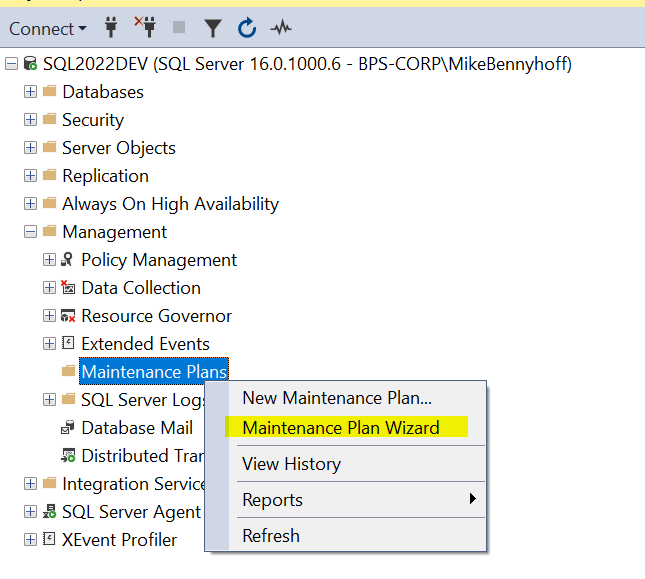Click the gray Stop square icon
645x579 pixels.
[x=179, y=28]
